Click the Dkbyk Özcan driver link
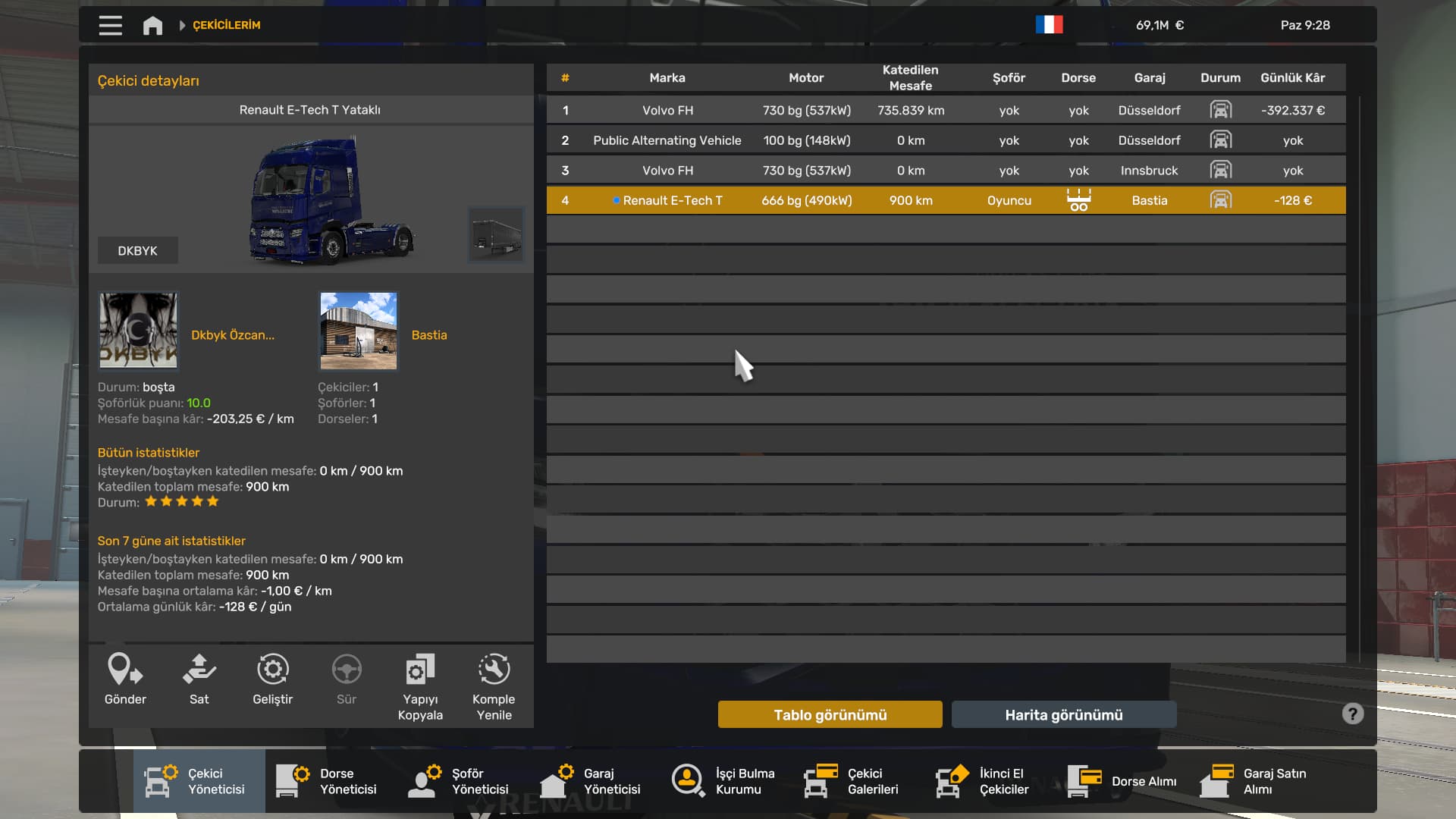 pyautogui.click(x=232, y=334)
